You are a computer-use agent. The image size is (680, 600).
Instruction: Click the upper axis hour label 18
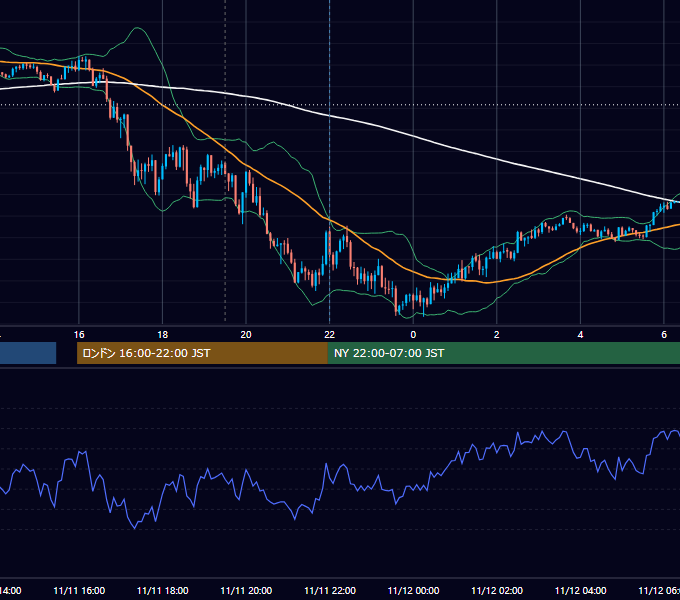[163, 335]
